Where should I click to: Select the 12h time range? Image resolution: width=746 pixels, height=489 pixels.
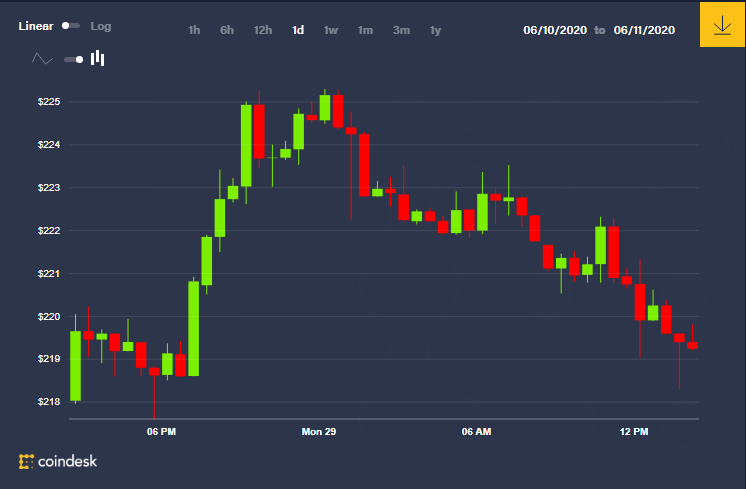pyautogui.click(x=263, y=30)
